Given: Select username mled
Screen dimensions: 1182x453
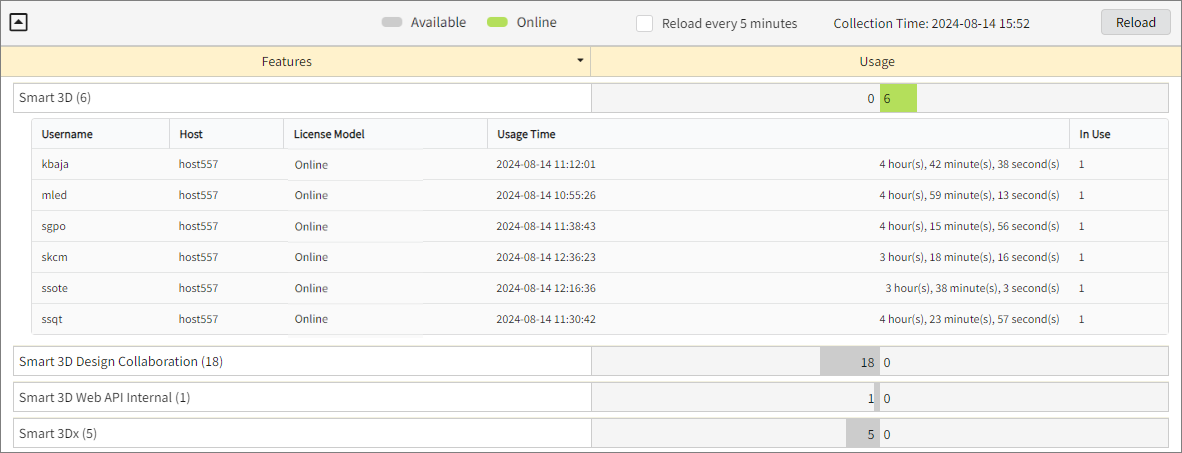Looking at the screenshot, I should coord(54,195).
